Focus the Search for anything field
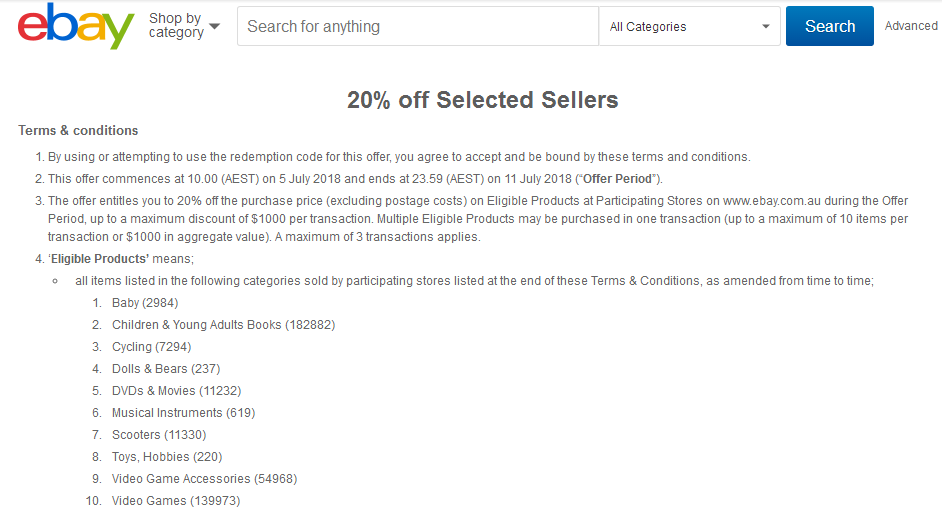Screen dimensions: 942x518 (418, 26)
